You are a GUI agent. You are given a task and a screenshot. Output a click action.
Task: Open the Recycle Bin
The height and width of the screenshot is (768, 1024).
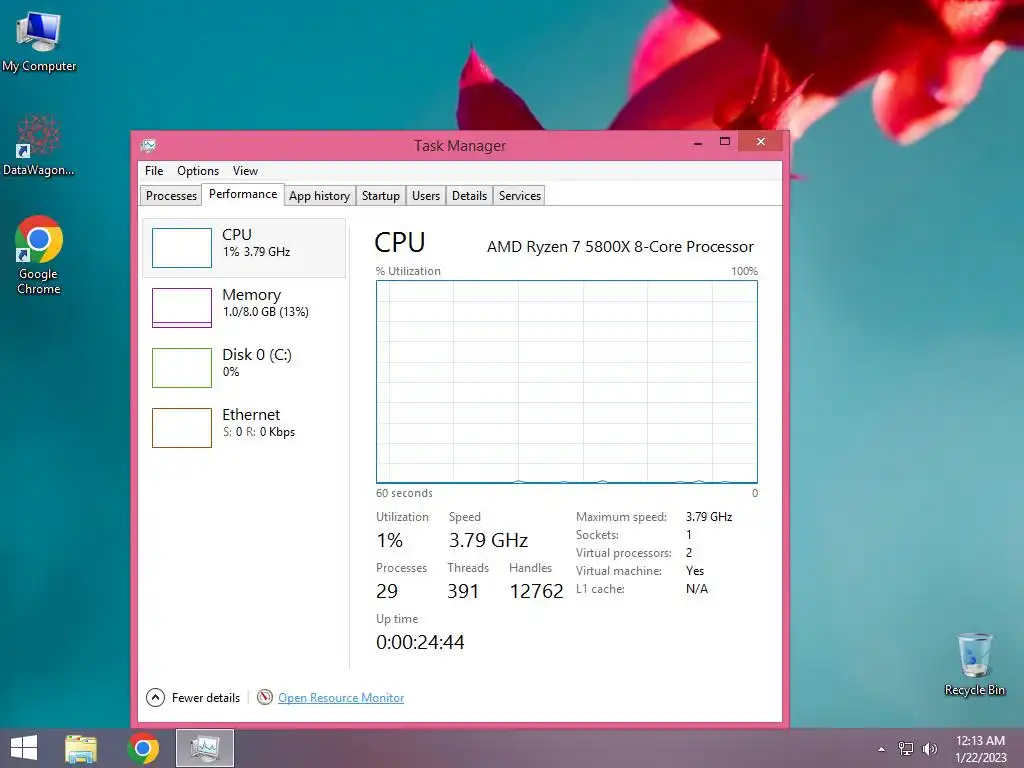click(974, 664)
